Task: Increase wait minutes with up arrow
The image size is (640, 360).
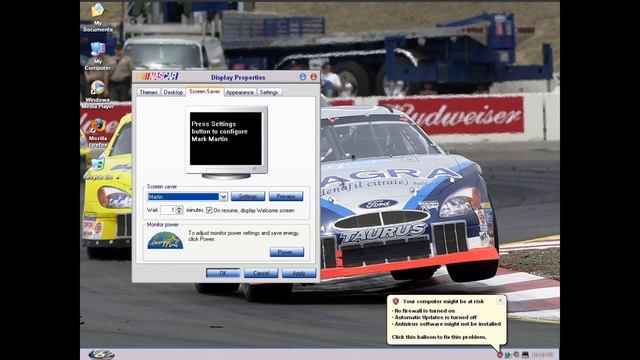Action: [179, 208]
